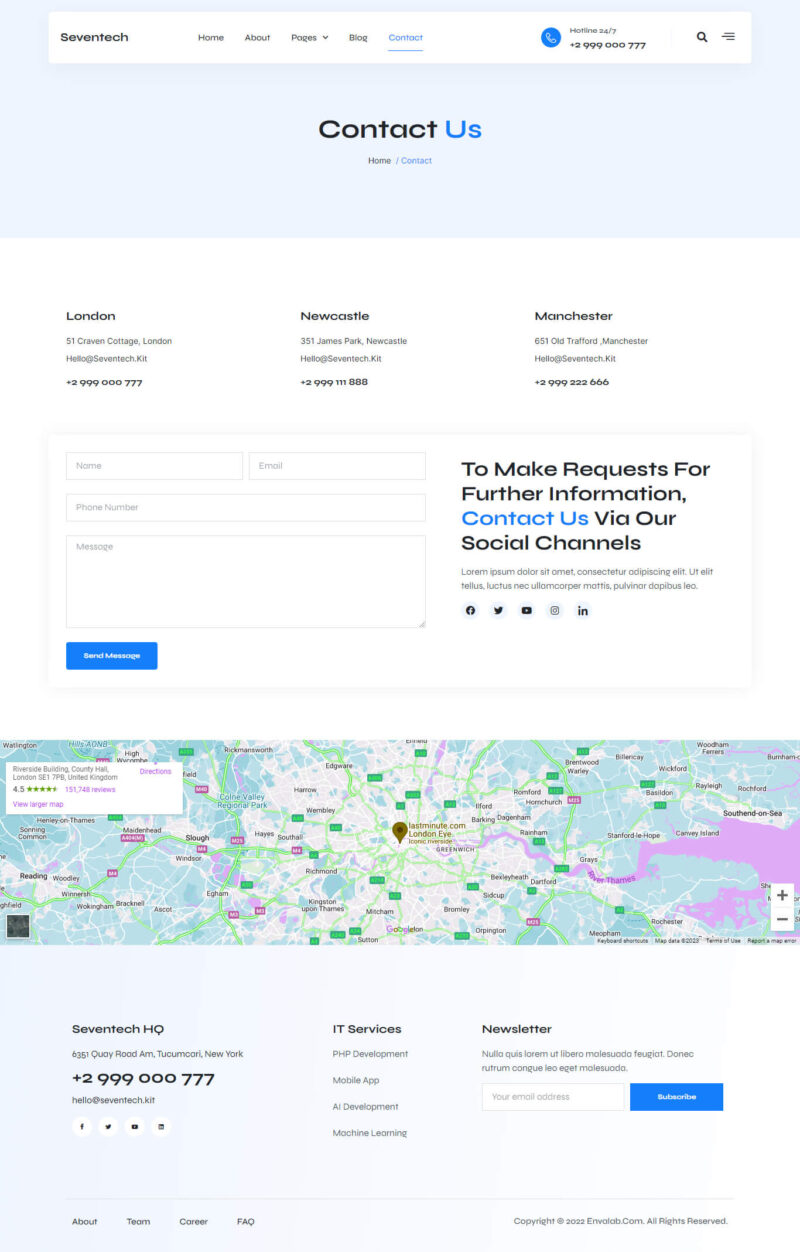The height and width of the screenshot is (1252, 800).
Task: Open LinkedIn icon beside the contact form
Action: (x=583, y=611)
